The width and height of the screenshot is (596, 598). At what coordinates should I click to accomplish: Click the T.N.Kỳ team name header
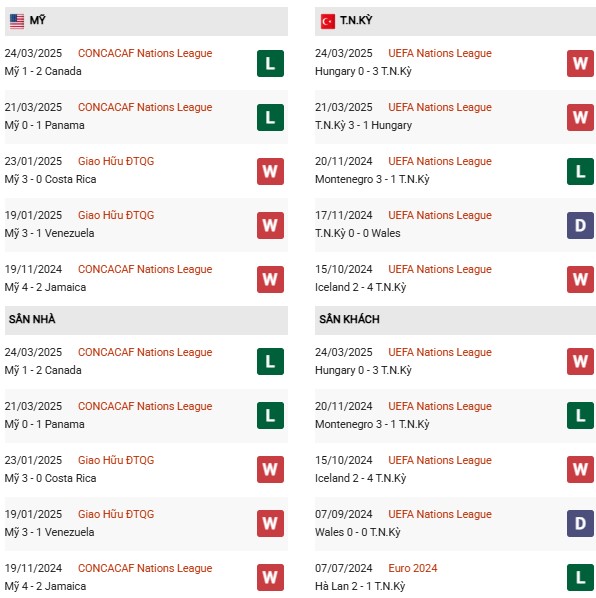[x=356, y=20]
